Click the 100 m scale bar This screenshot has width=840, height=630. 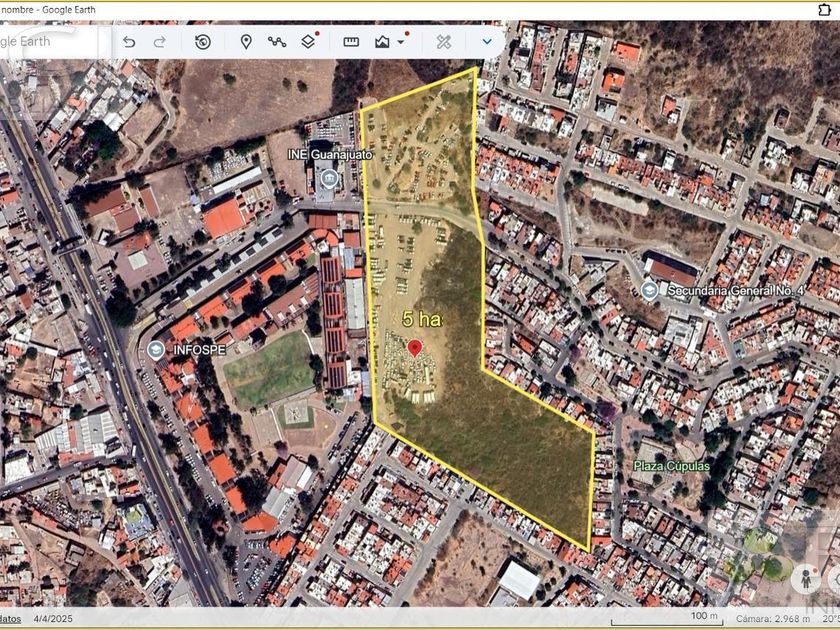point(701,617)
